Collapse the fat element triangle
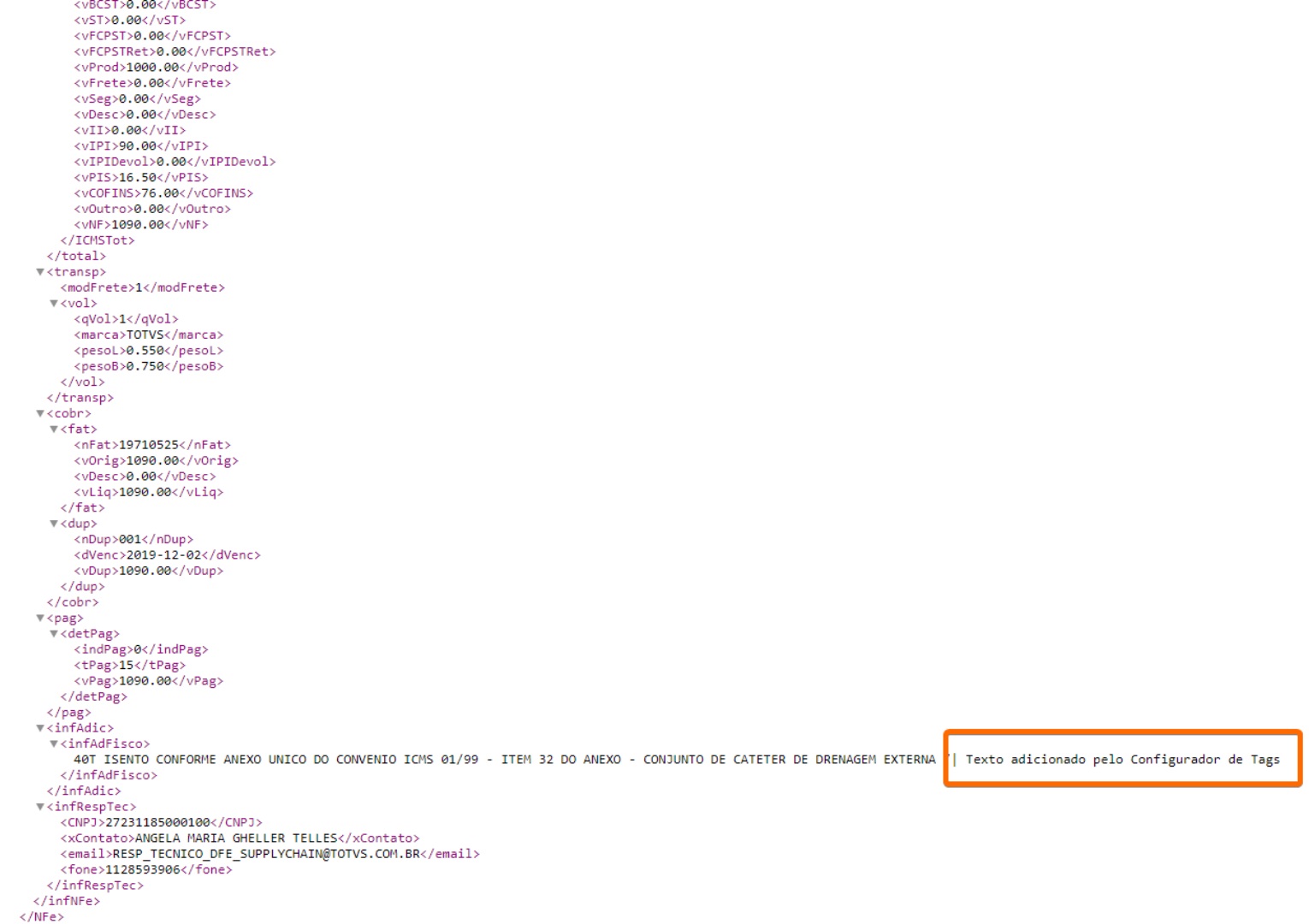The image size is (1309, 924). (54, 429)
